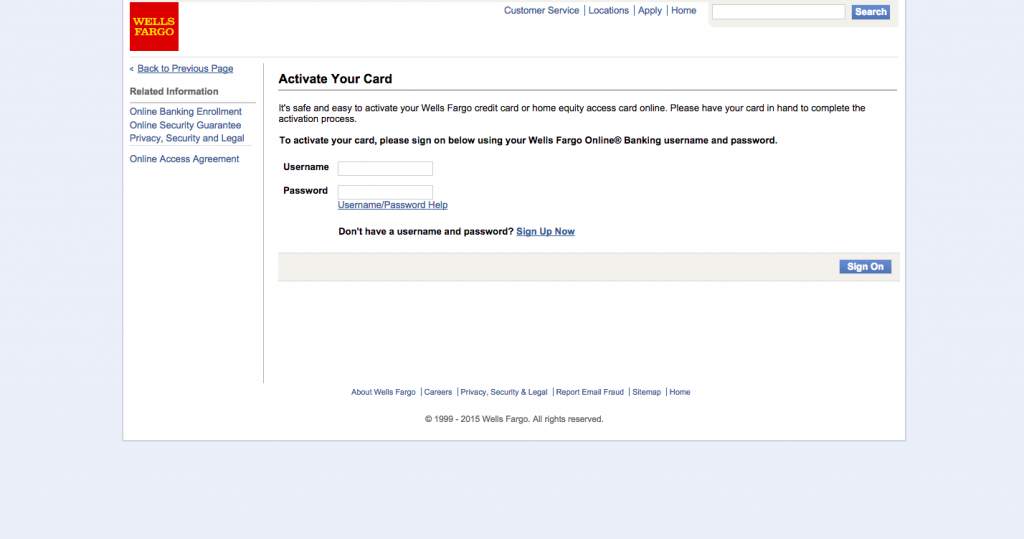Screen dimensions: 1024x539
Task: Focus the Password field
Action: coord(385,191)
